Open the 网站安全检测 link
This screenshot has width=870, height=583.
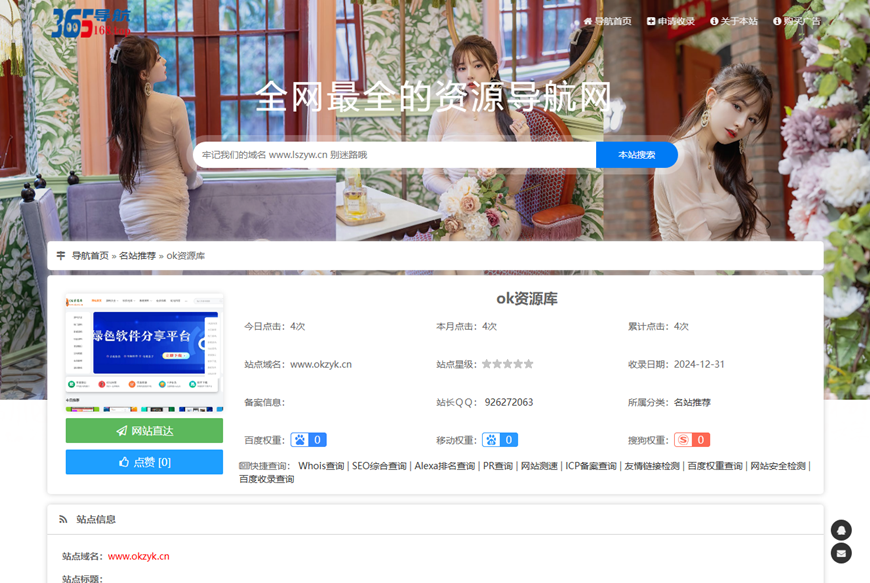(778, 466)
